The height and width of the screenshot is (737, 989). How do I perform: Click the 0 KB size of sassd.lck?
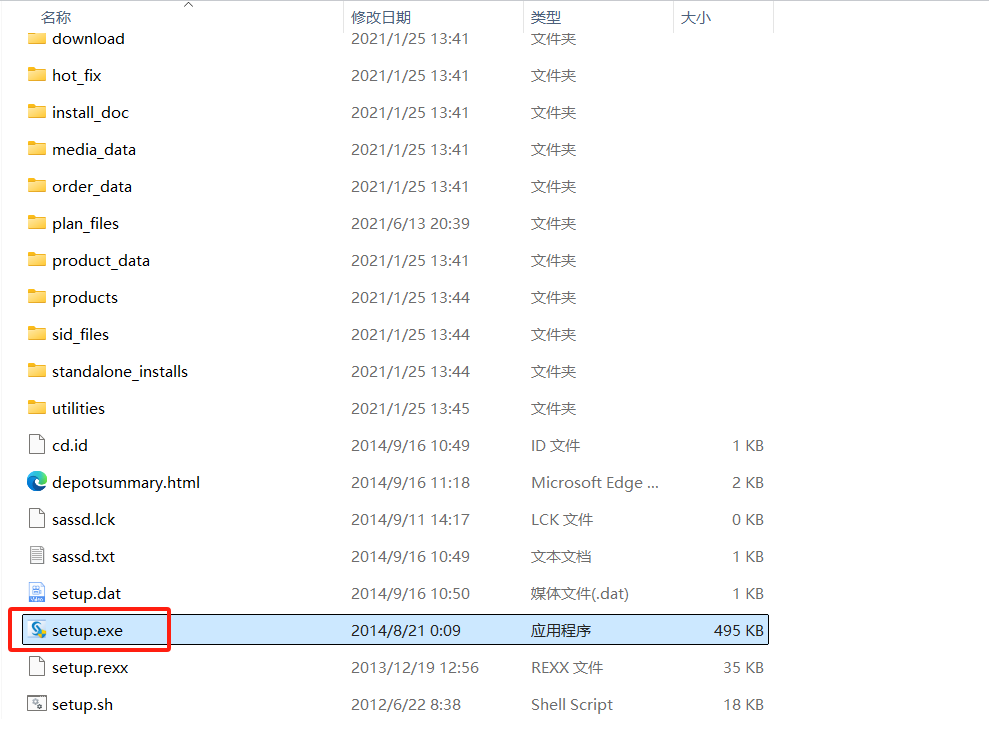click(x=747, y=519)
